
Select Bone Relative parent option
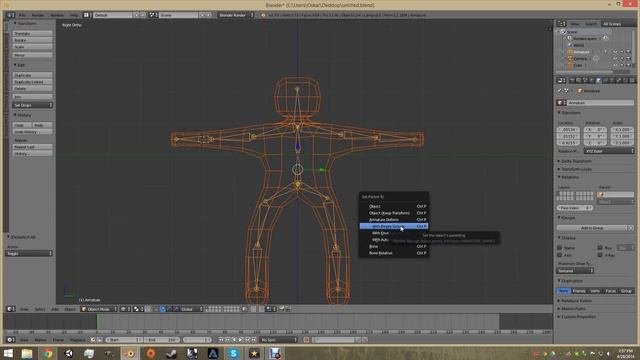coord(394,253)
